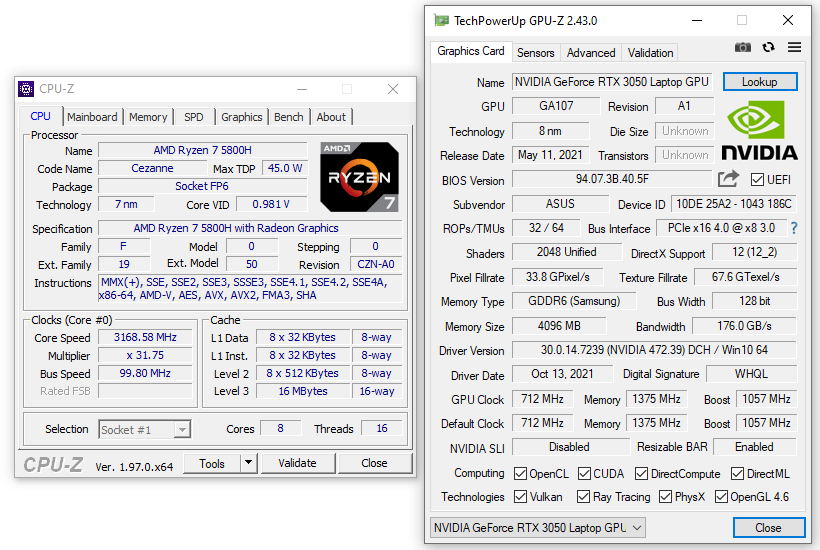Toggle the CUDA checkbox
Screen dimensions: 820x550
(x=586, y=474)
